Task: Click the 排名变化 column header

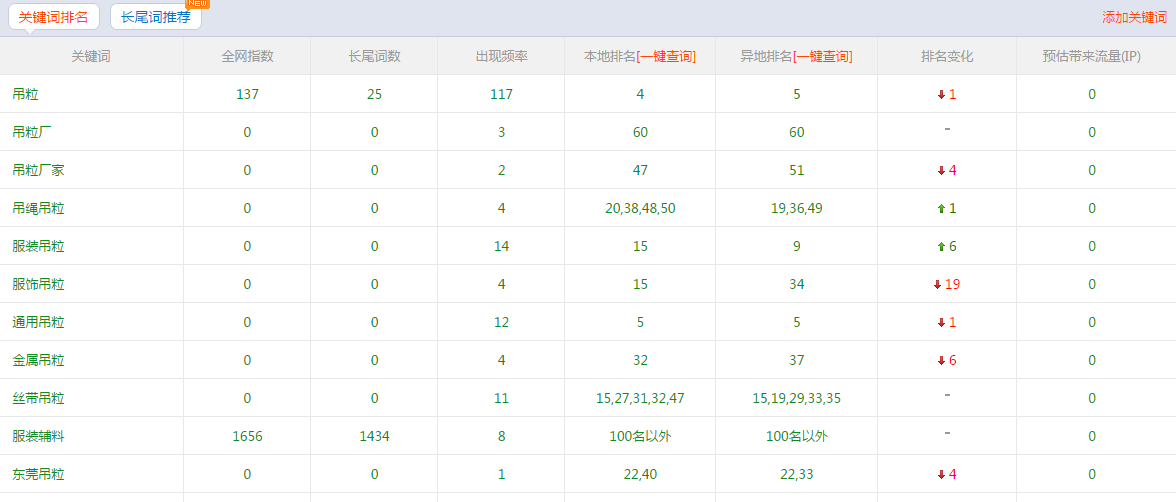Action: pyautogui.click(x=946, y=57)
